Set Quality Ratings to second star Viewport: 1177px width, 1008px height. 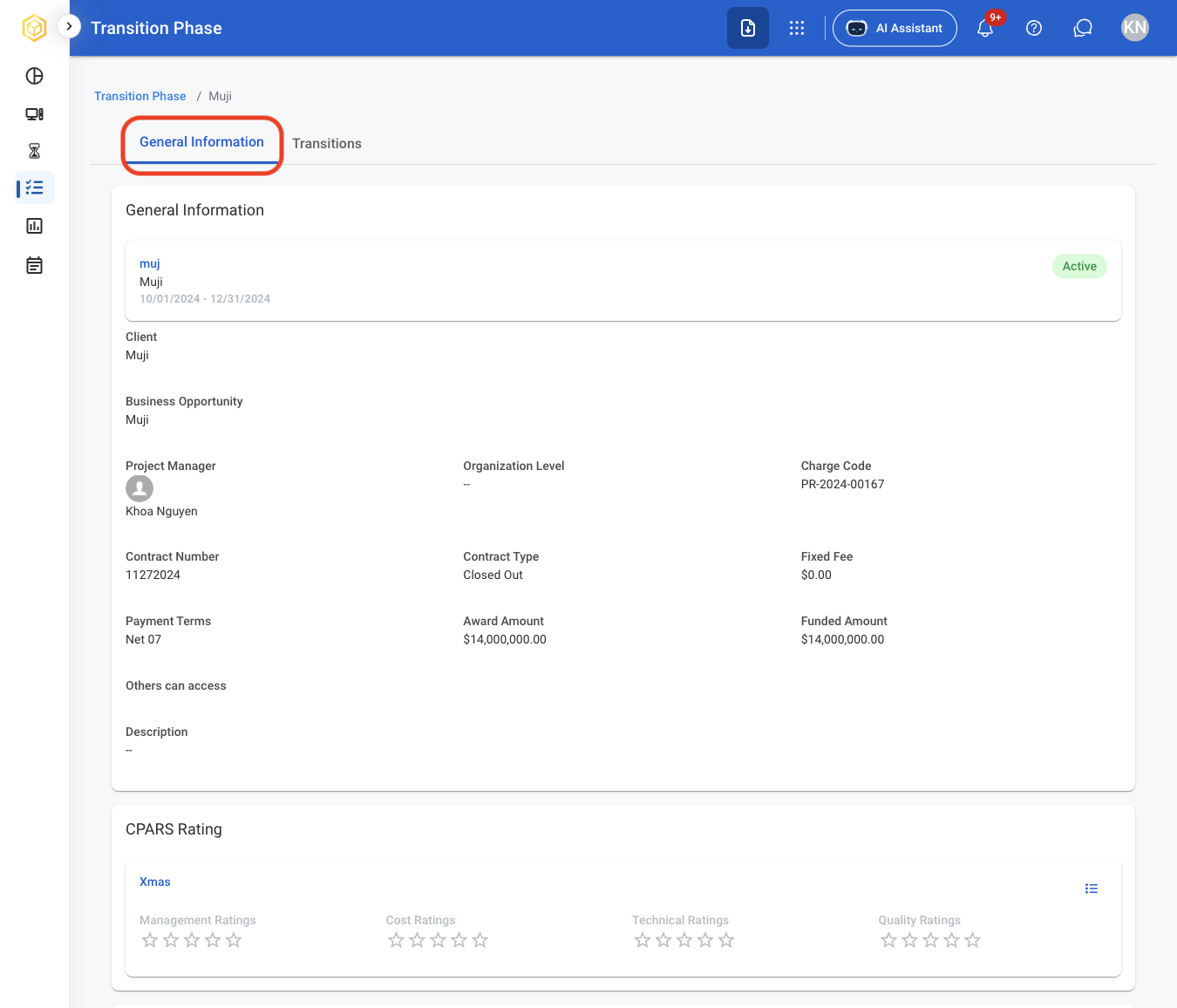[909, 940]
